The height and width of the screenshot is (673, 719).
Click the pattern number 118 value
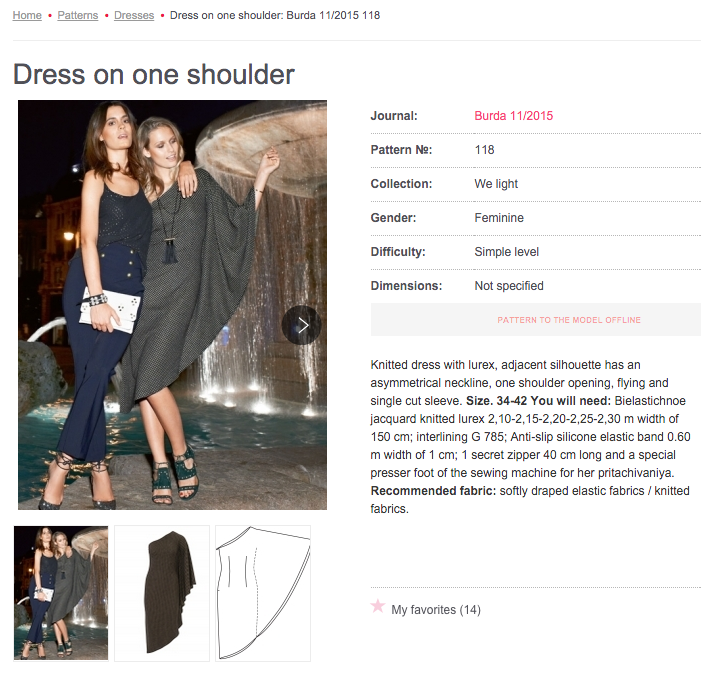pyautogui.click(x=484, y=150)
